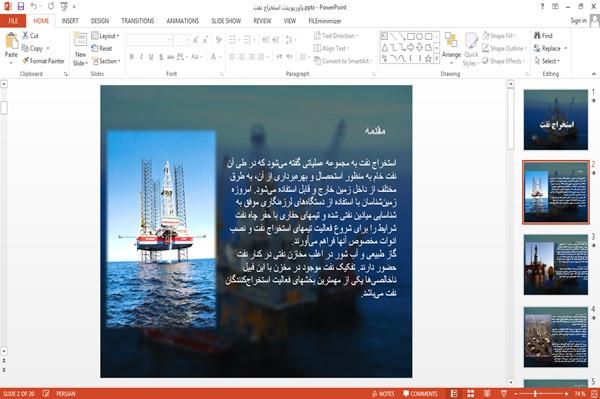Click the Paste icon in Clipboard group

[11, 41]
